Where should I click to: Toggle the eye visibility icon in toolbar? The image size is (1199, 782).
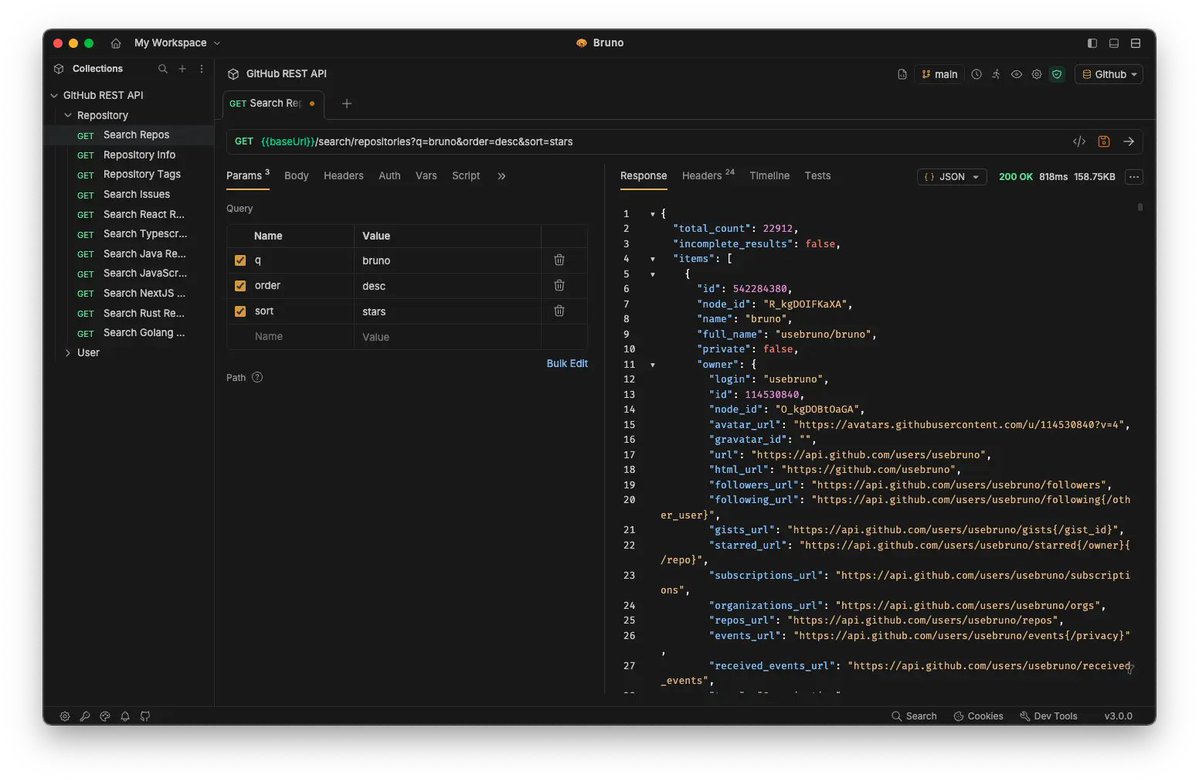(x=1016, y=74)
